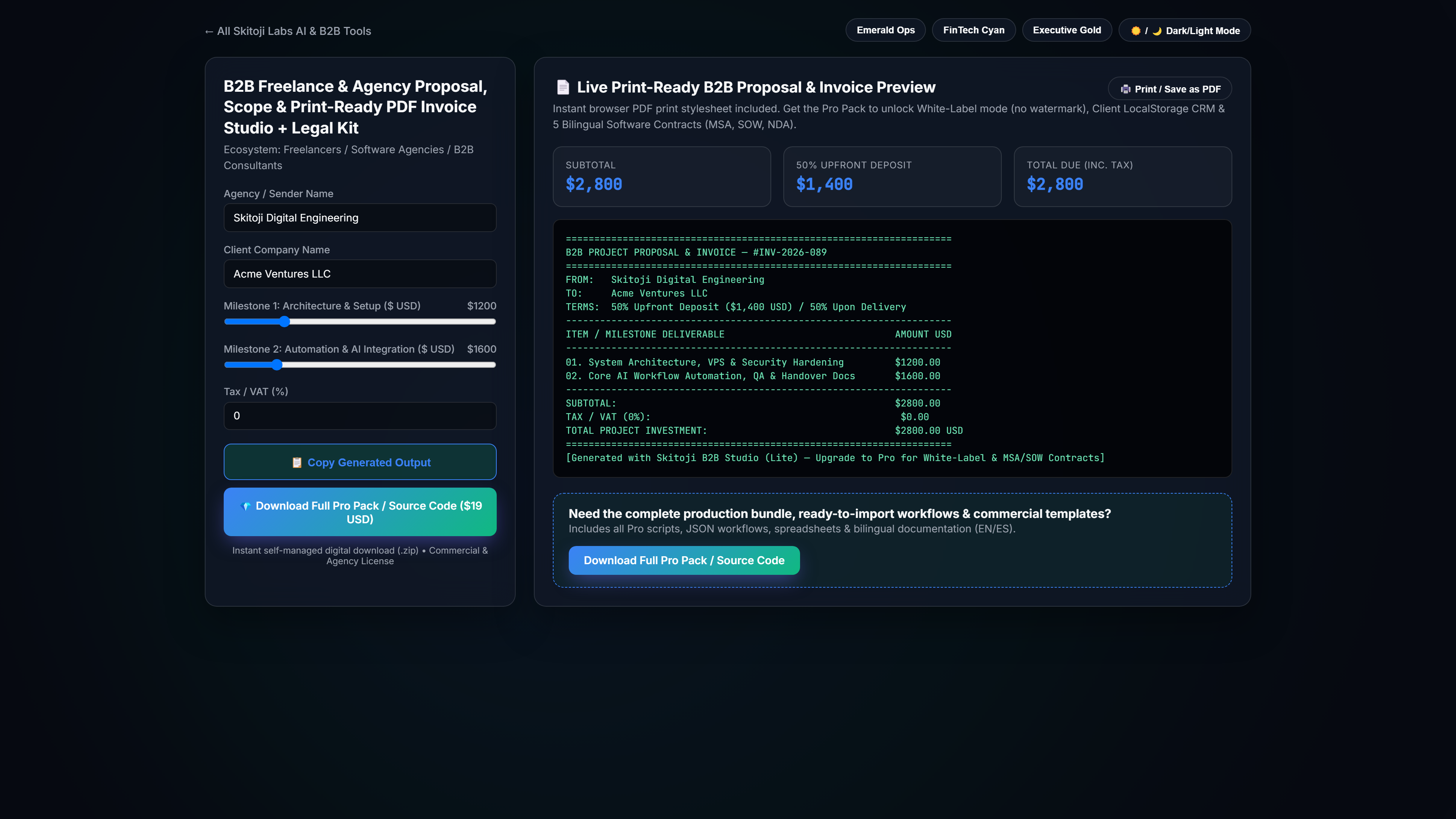Click the SUBTOTAL $2,800 card
The width and height of the screenshot is (1456, 819).
click(661, 177)
